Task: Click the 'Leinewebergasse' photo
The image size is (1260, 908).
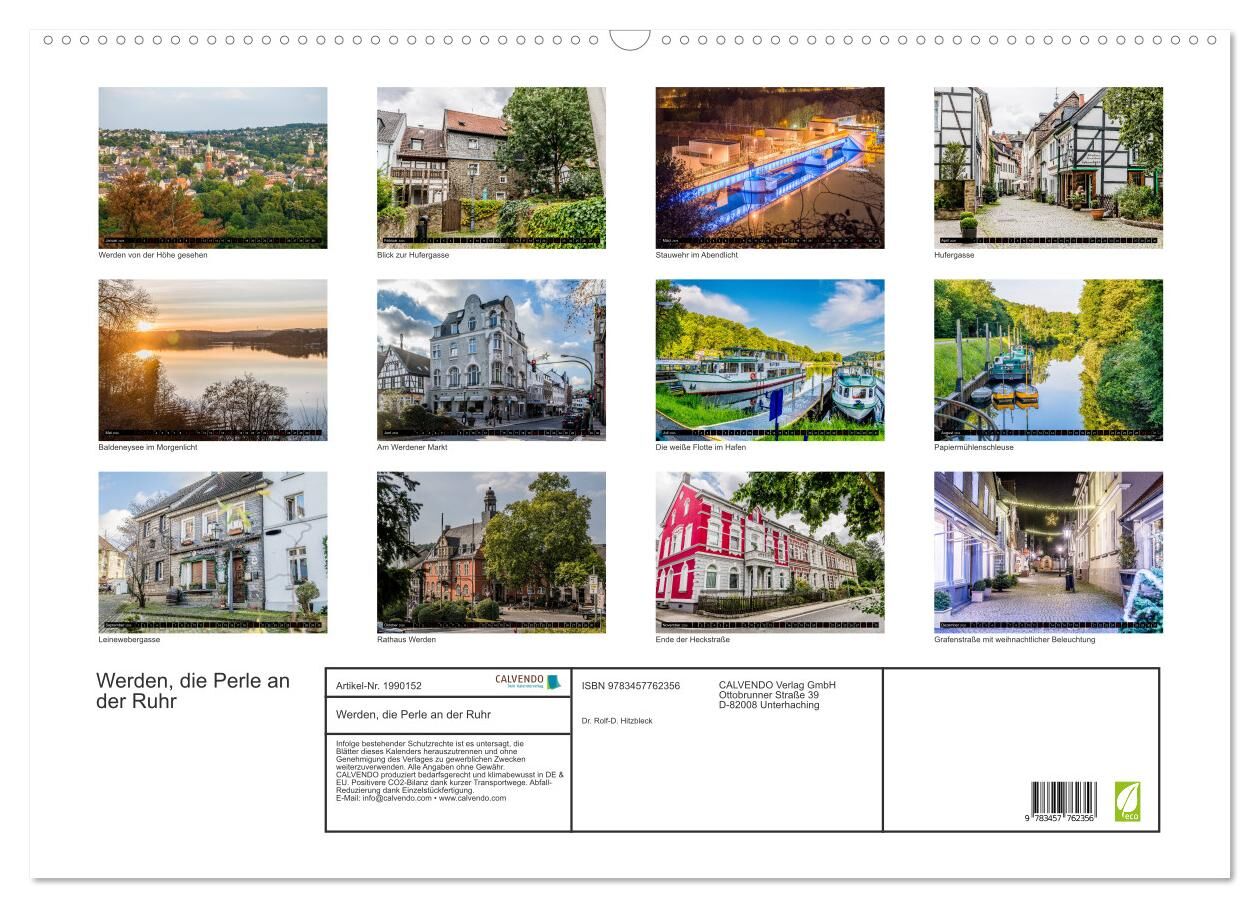Action: pyautogui.click(x=212, y=552)
